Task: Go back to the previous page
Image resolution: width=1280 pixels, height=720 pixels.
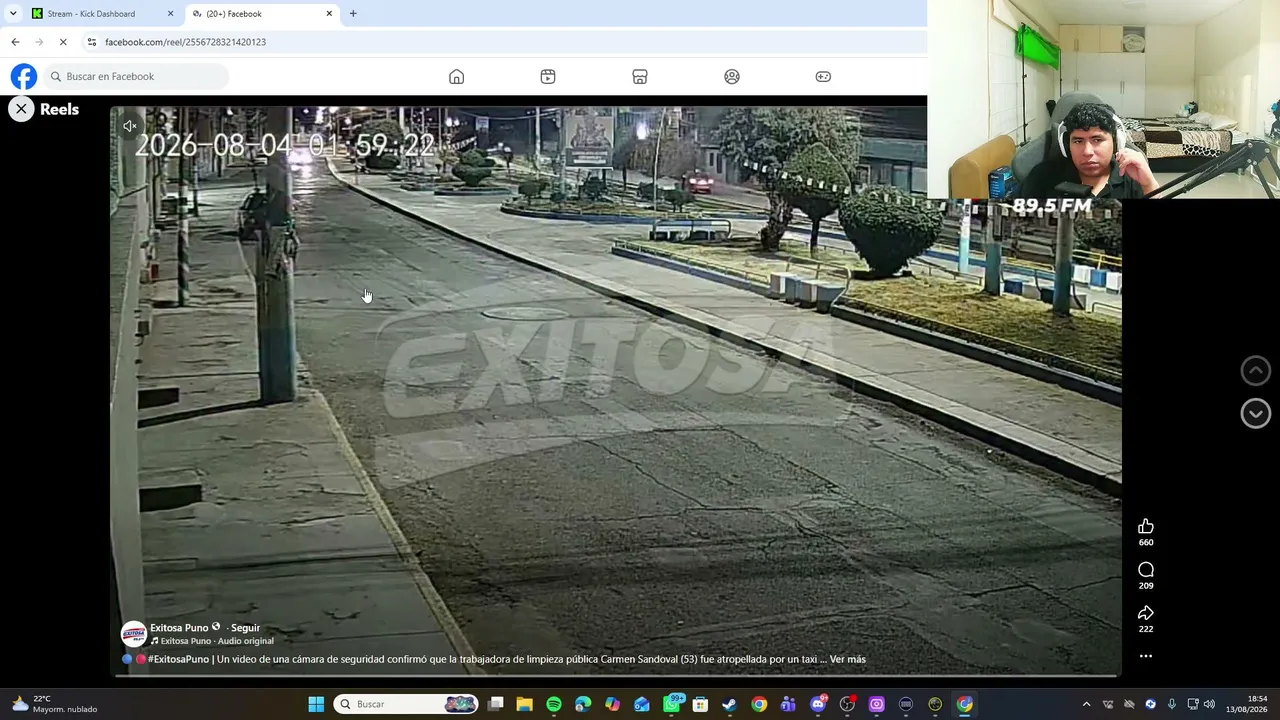Action: coord(15,42)
